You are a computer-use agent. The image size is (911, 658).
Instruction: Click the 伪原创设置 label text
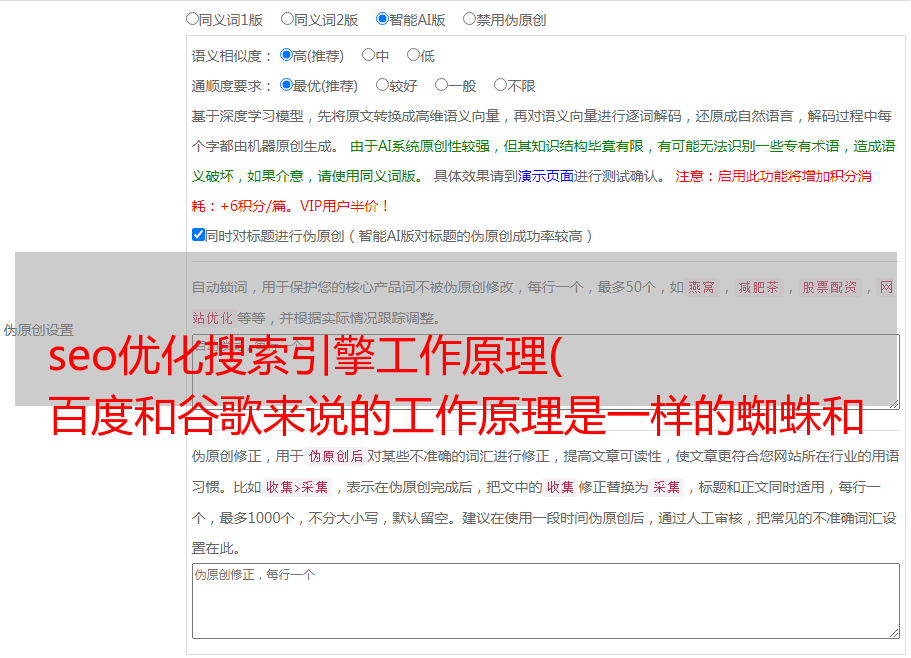[x=39, y=330]
